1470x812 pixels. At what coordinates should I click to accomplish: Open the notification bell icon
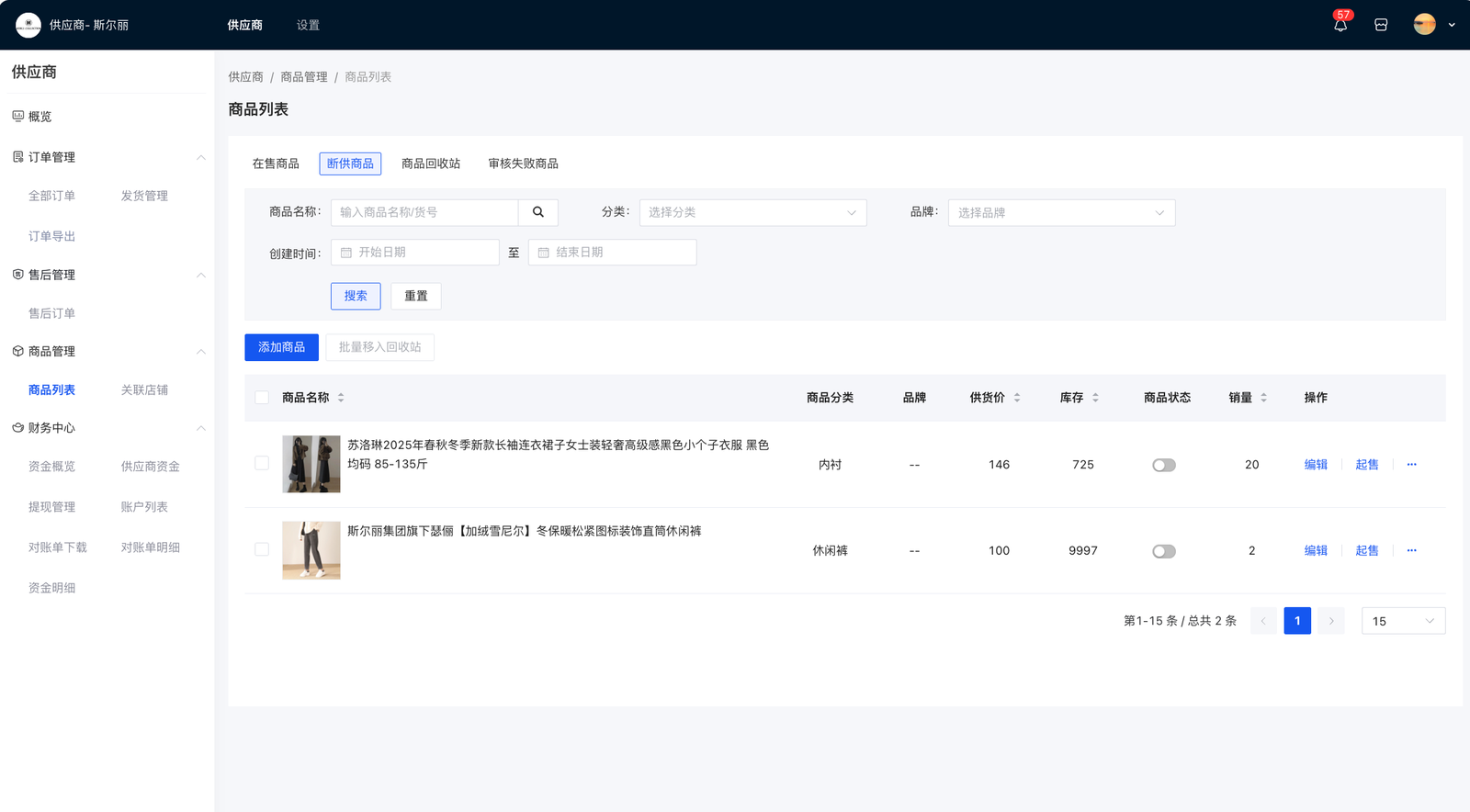click(x=1340, y=26)
